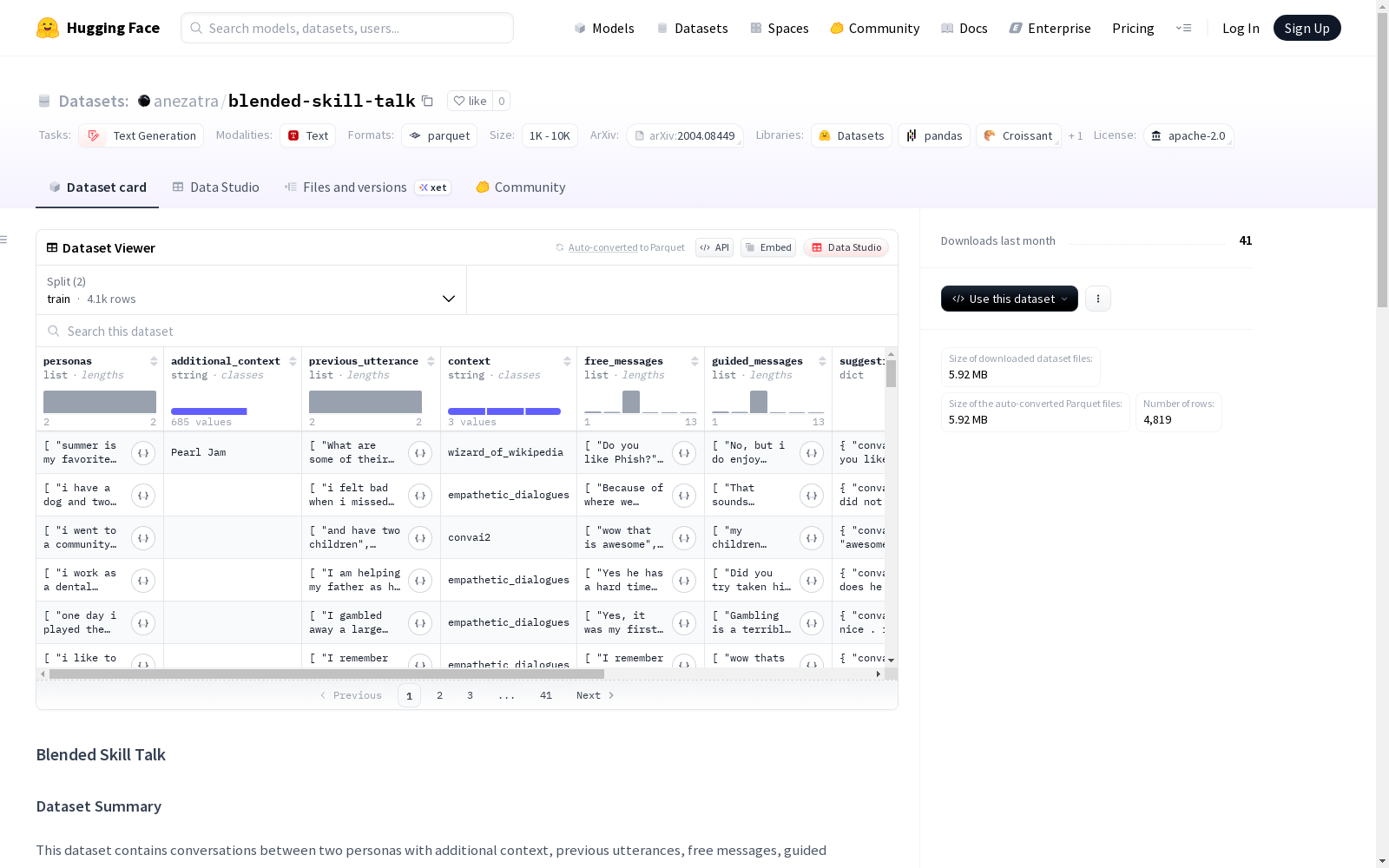Viewport: 1389px width, 868px height.
Task: Expand guided_messages cell "my children"
Action: (812, 538)
